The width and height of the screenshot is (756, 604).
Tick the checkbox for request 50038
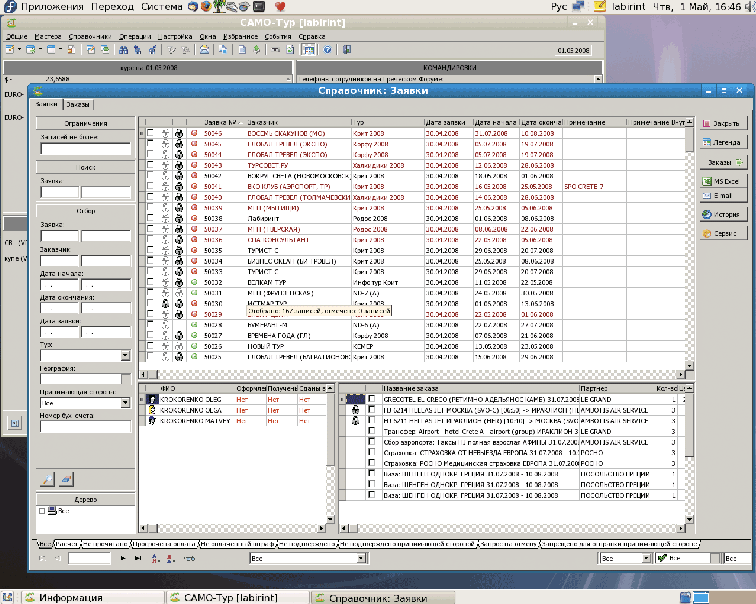pyautogui.click(x=150, y=218)
